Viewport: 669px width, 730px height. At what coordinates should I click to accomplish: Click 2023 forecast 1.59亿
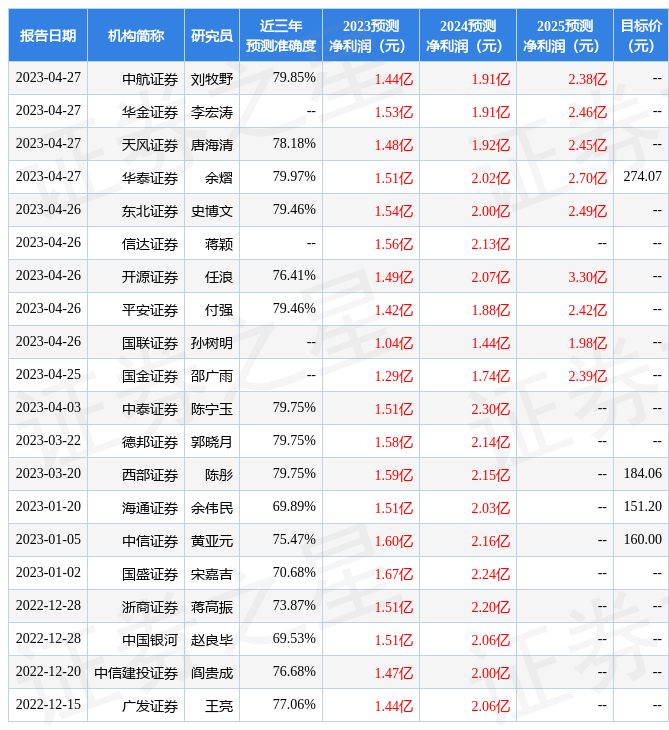tap(394, 475)
